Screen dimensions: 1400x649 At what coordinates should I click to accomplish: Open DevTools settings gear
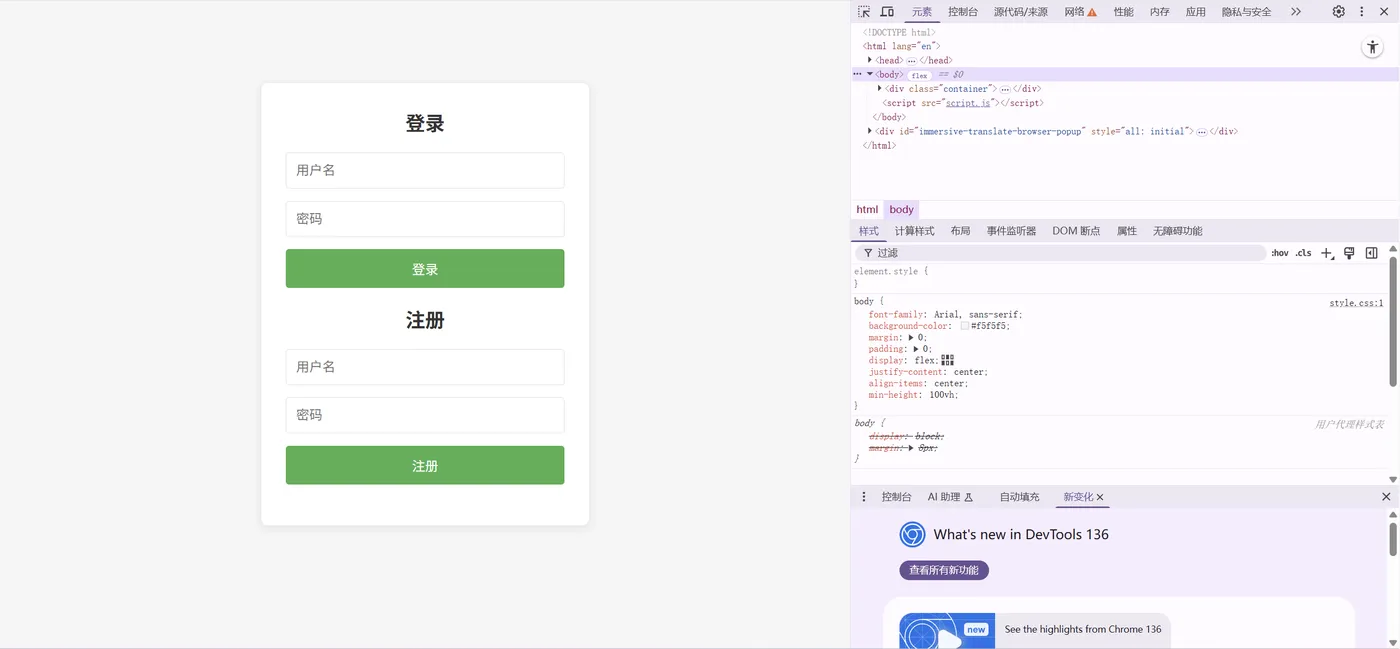pos(1338,12)
